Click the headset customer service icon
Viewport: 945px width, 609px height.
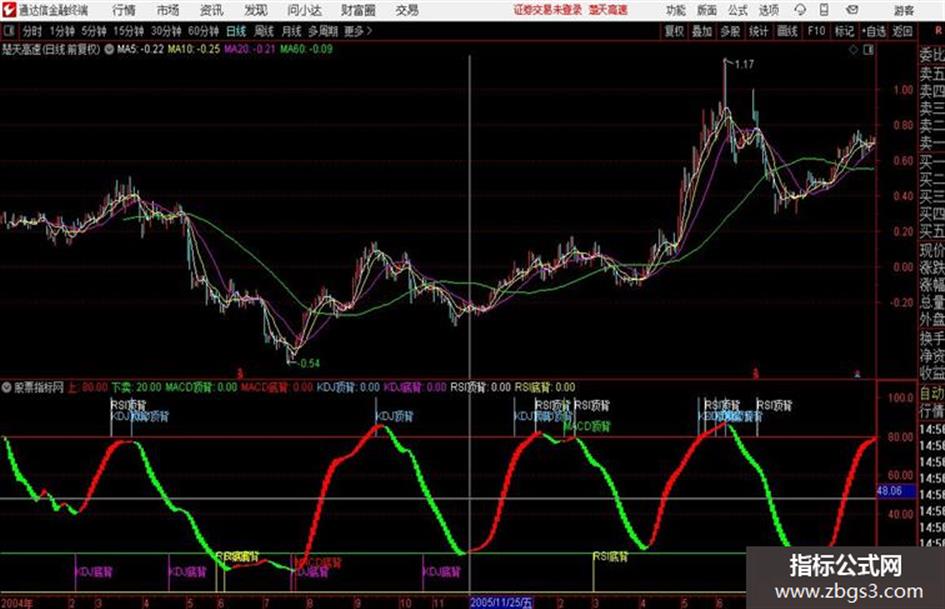pyautogui.click(x=800, y=10)
